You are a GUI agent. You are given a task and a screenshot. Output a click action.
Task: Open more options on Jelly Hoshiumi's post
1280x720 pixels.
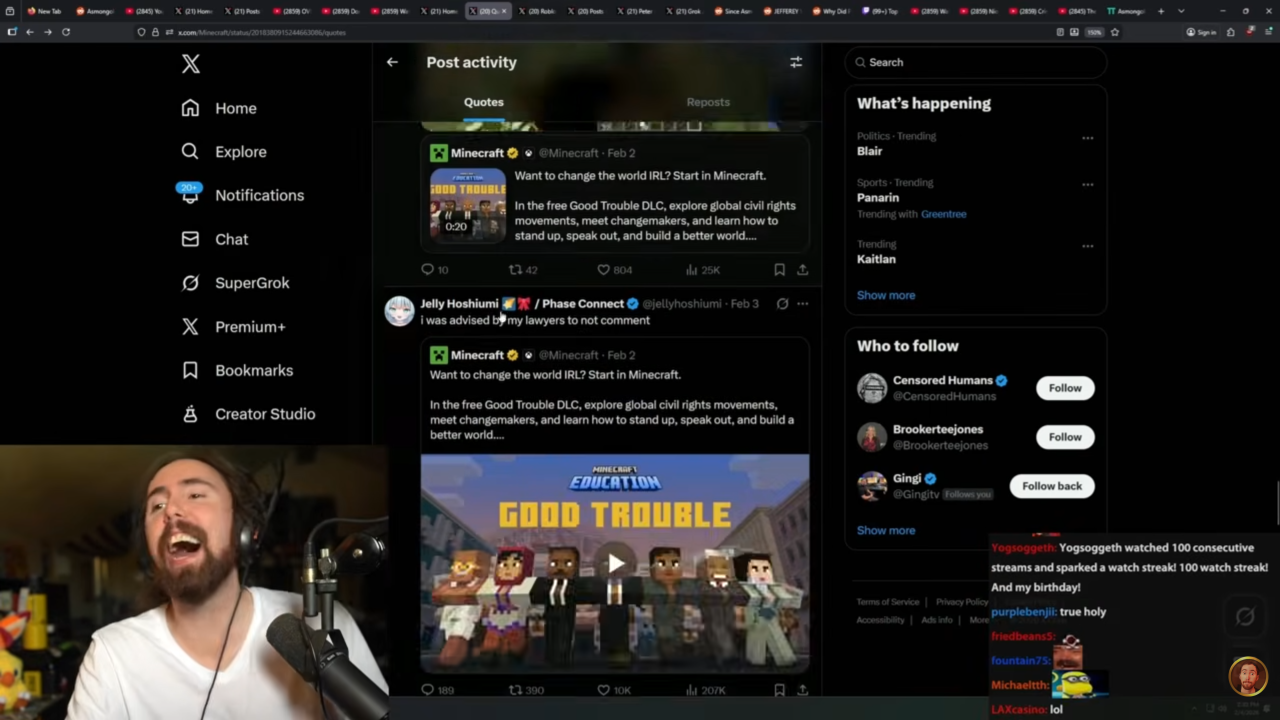(x=802, y=304)
